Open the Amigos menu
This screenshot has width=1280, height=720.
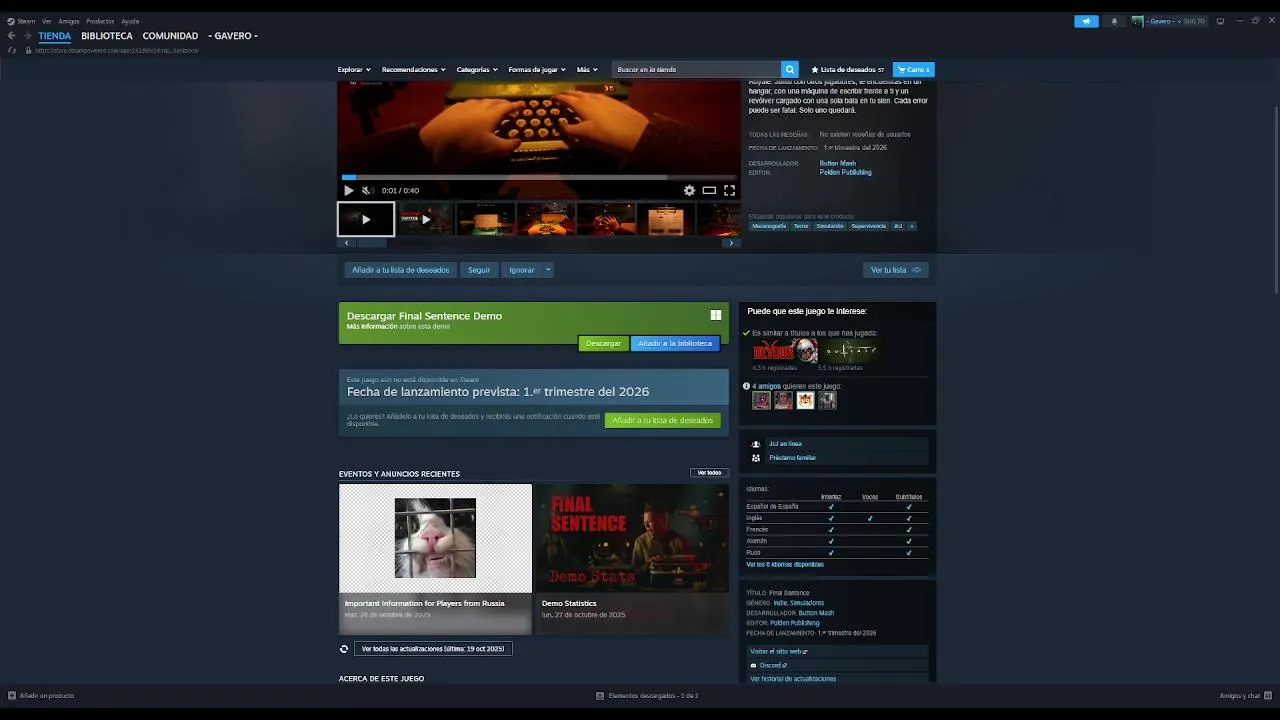click(x=68, y=21)
